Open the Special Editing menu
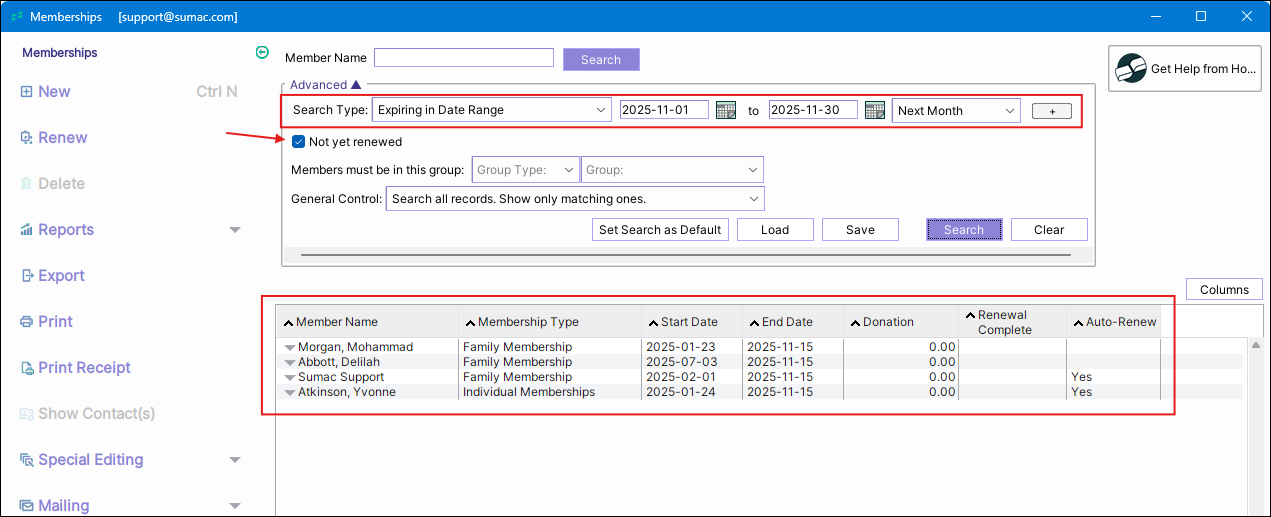Screen dimensions: 1271x517 (x=90, y=460)
